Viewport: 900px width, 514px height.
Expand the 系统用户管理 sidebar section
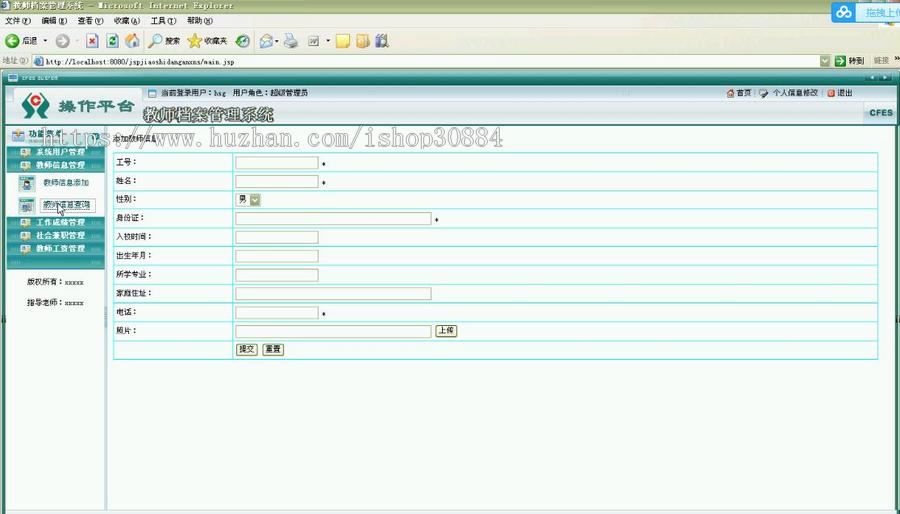[59, 153]
